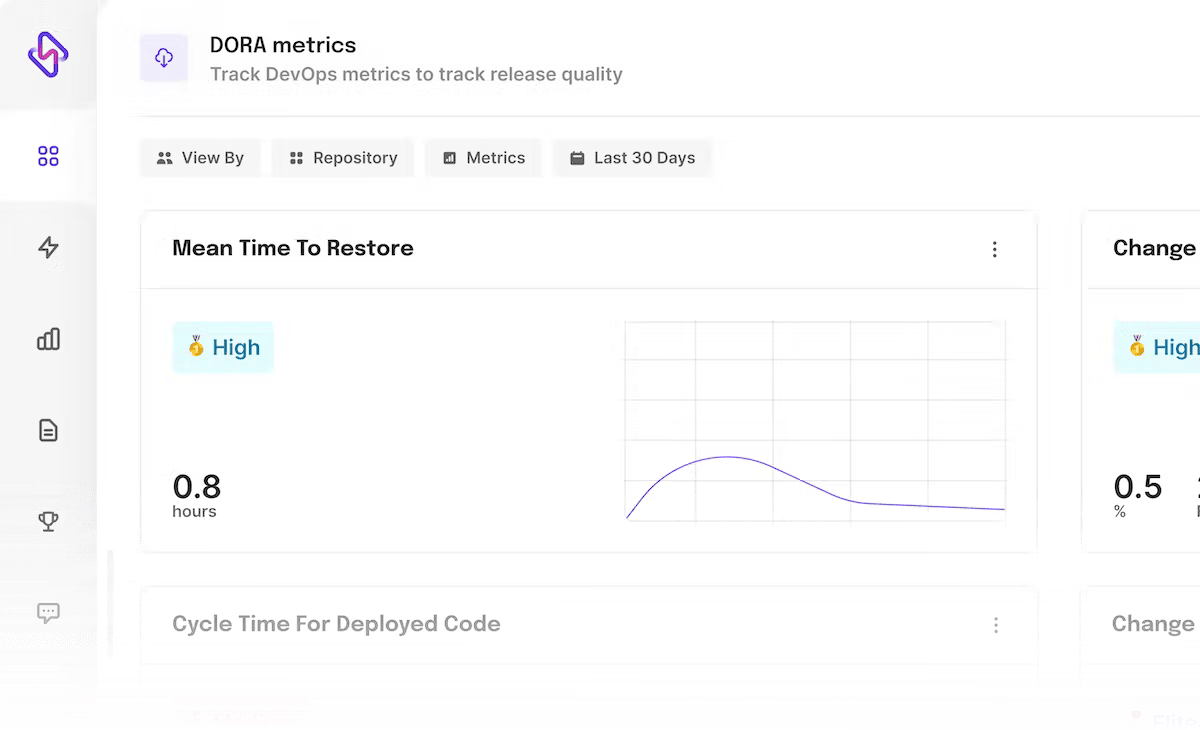Open the bar chart analytics icon
The image size is (1200, 730).
48,339
